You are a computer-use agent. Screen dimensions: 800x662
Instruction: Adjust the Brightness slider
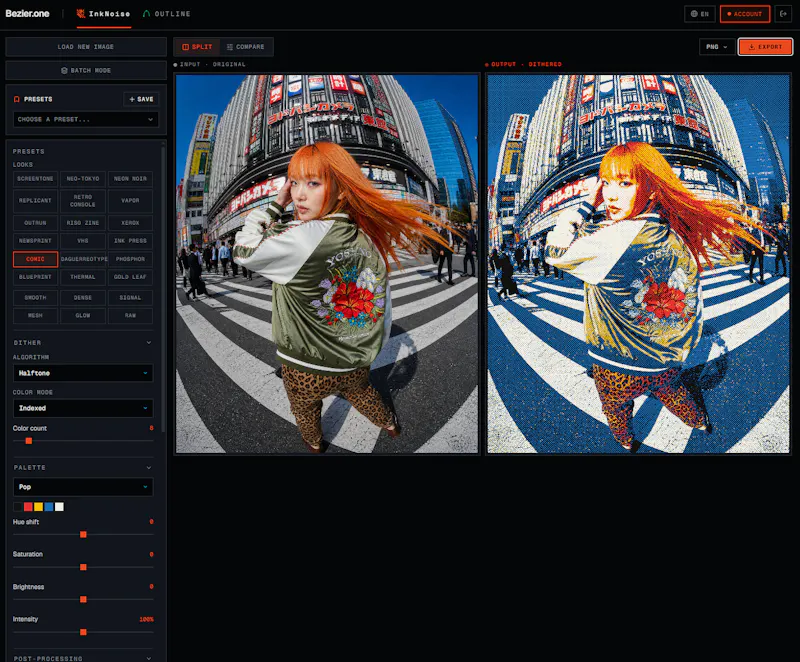point(83,599)
